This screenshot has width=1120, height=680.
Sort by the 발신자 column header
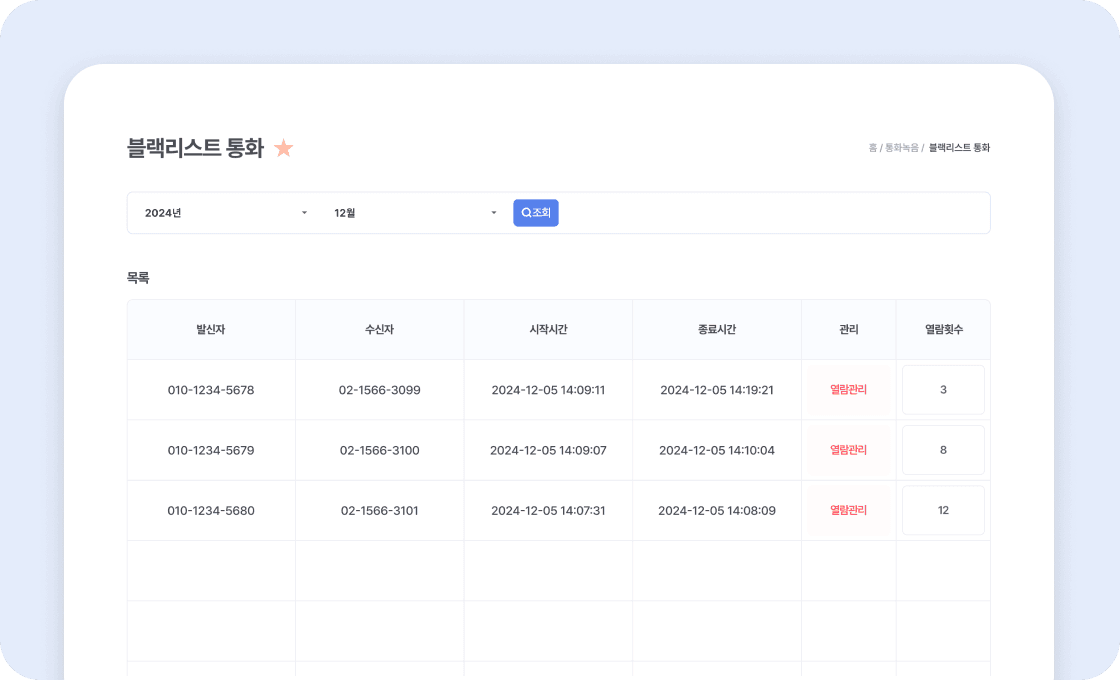coord(211,330)
